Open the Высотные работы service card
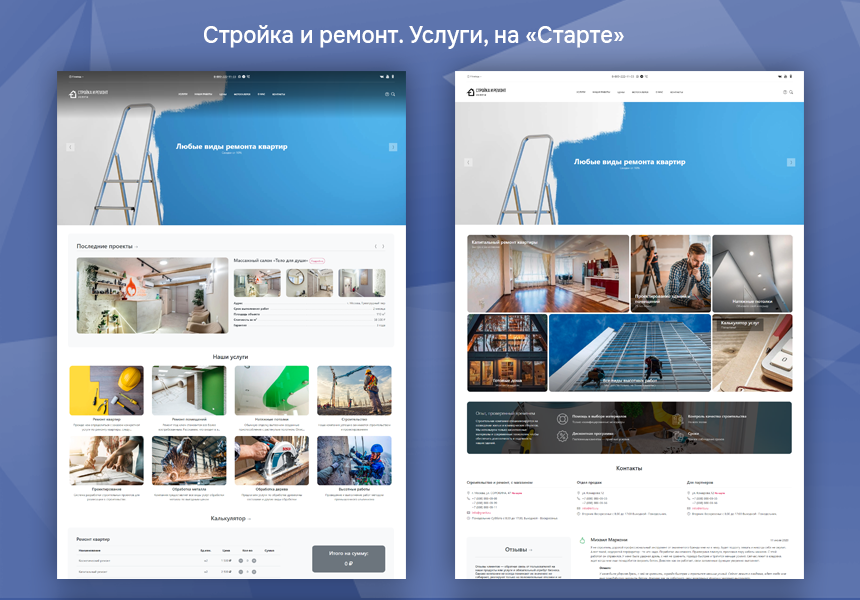The width and height of the screenshot is (860, 600). 354,461
